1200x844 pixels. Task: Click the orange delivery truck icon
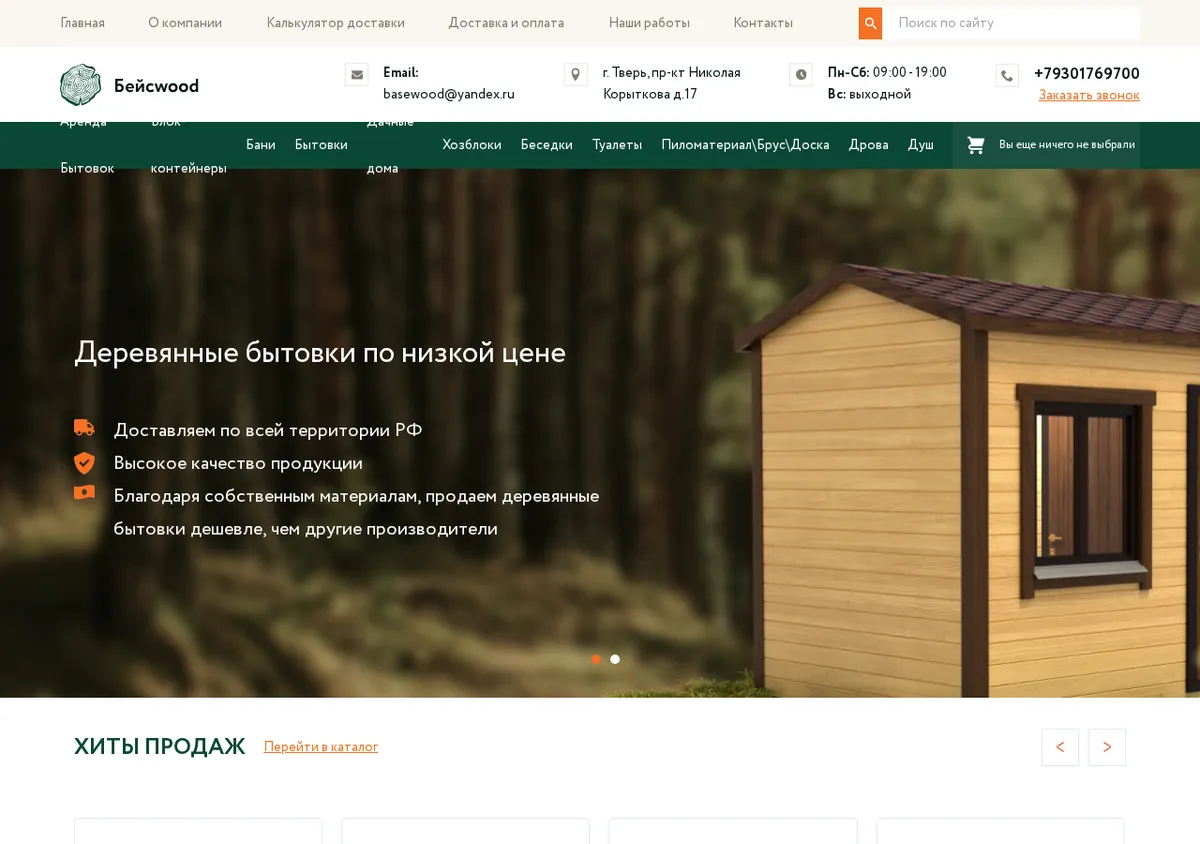84,428
